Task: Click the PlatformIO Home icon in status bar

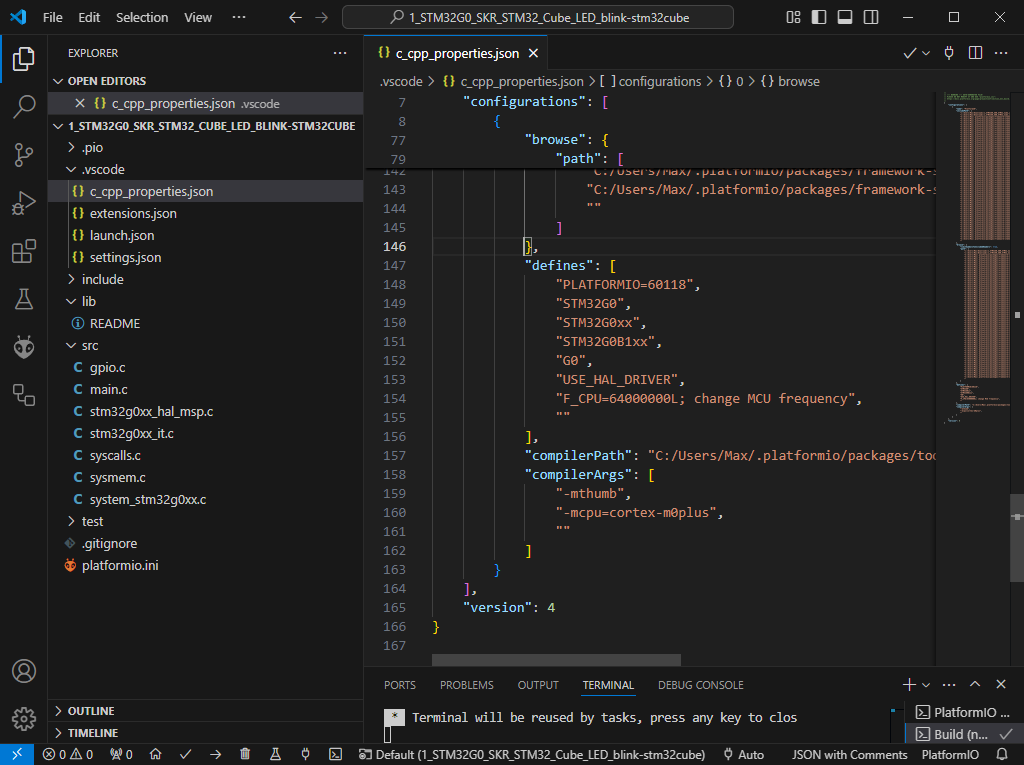Action: (155, 755)
